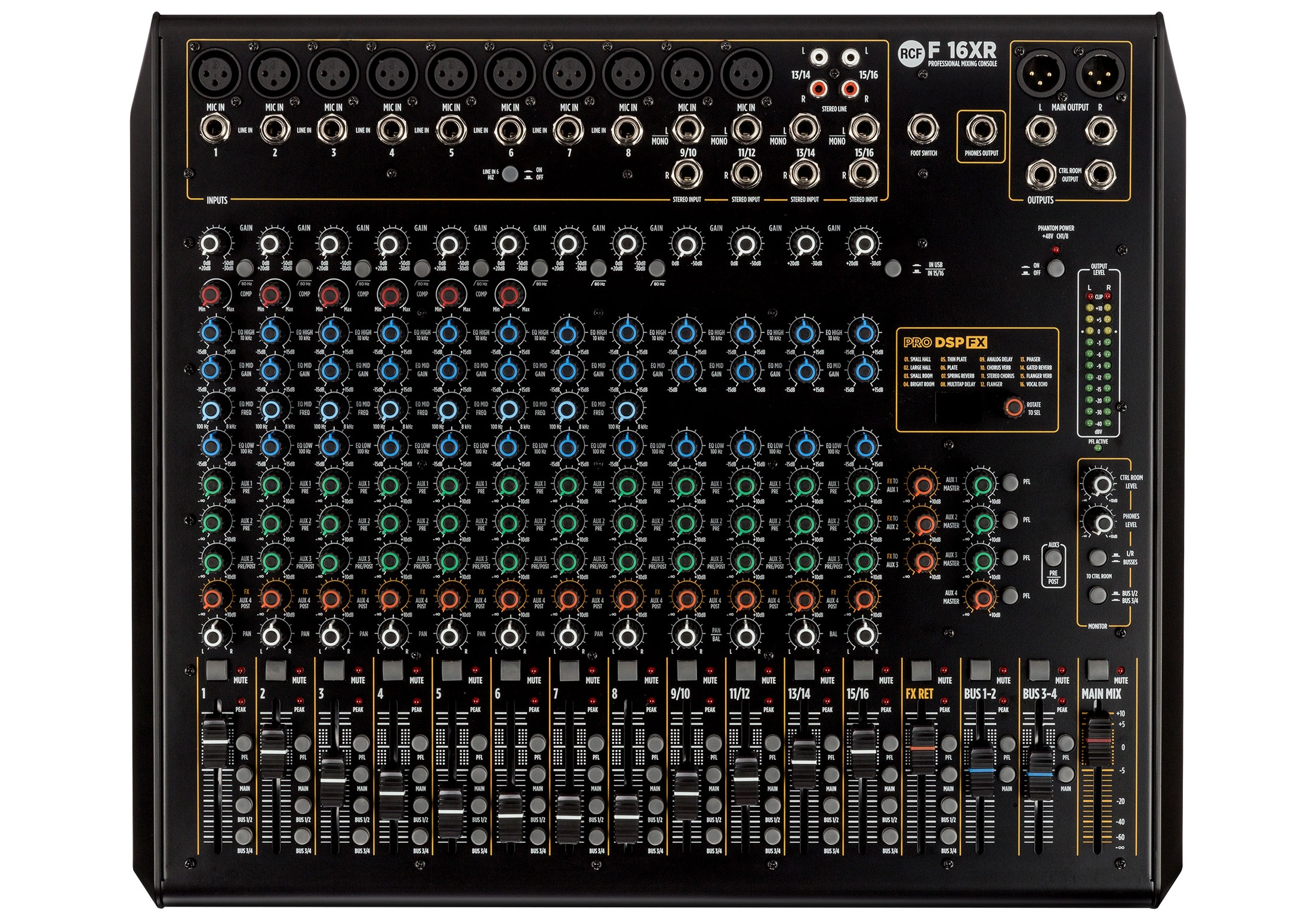This screenshot has height=921, width=1316.
Task: Toggle the LINE IN 6 HIZ switch
Action: [509, 174]
